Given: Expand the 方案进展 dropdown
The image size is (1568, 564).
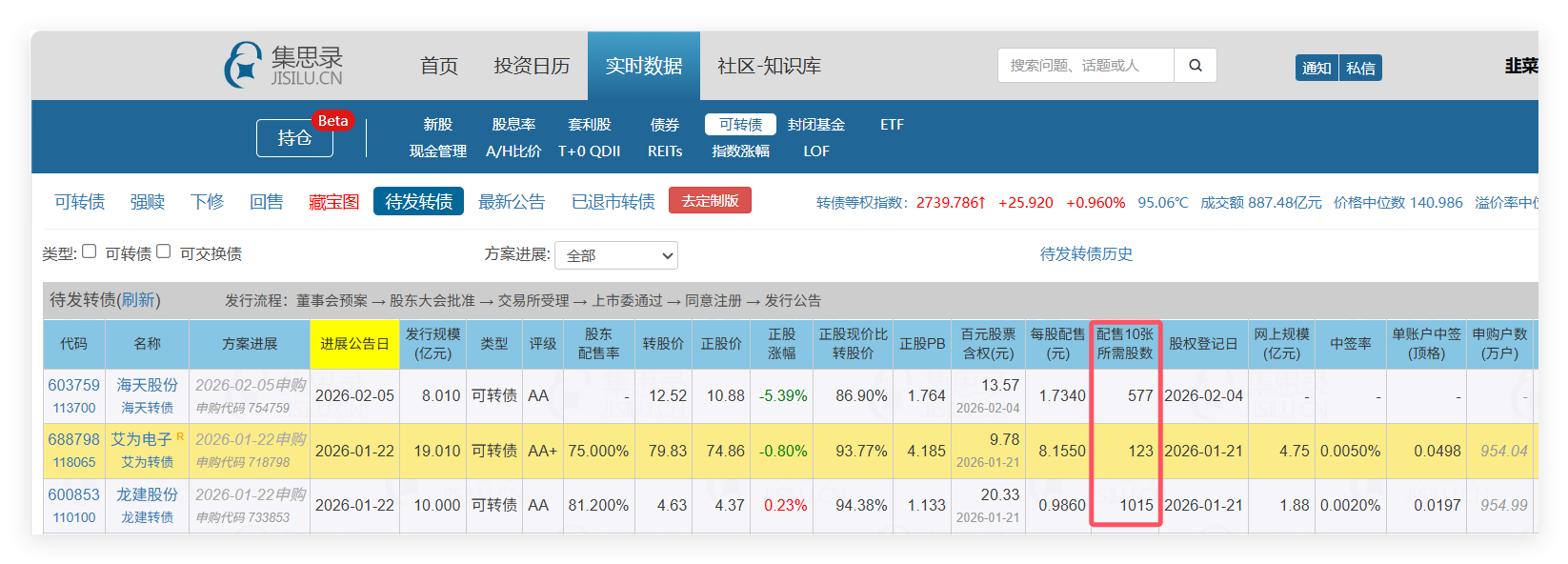Looking at the screenshot, I should pyautogui.click(x=616, y=255).
